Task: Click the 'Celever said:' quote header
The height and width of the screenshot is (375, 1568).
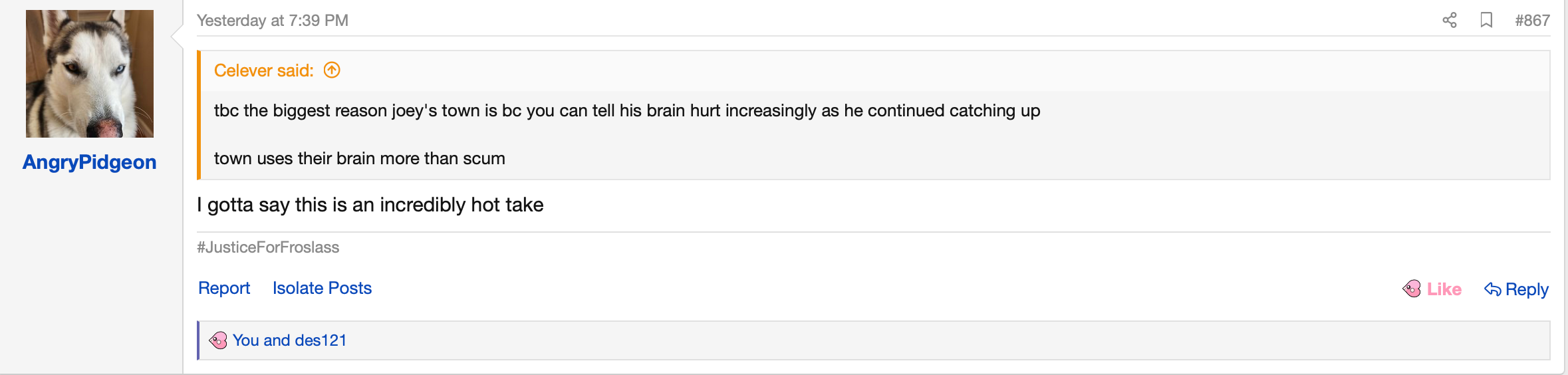Action: pos(264,70)
